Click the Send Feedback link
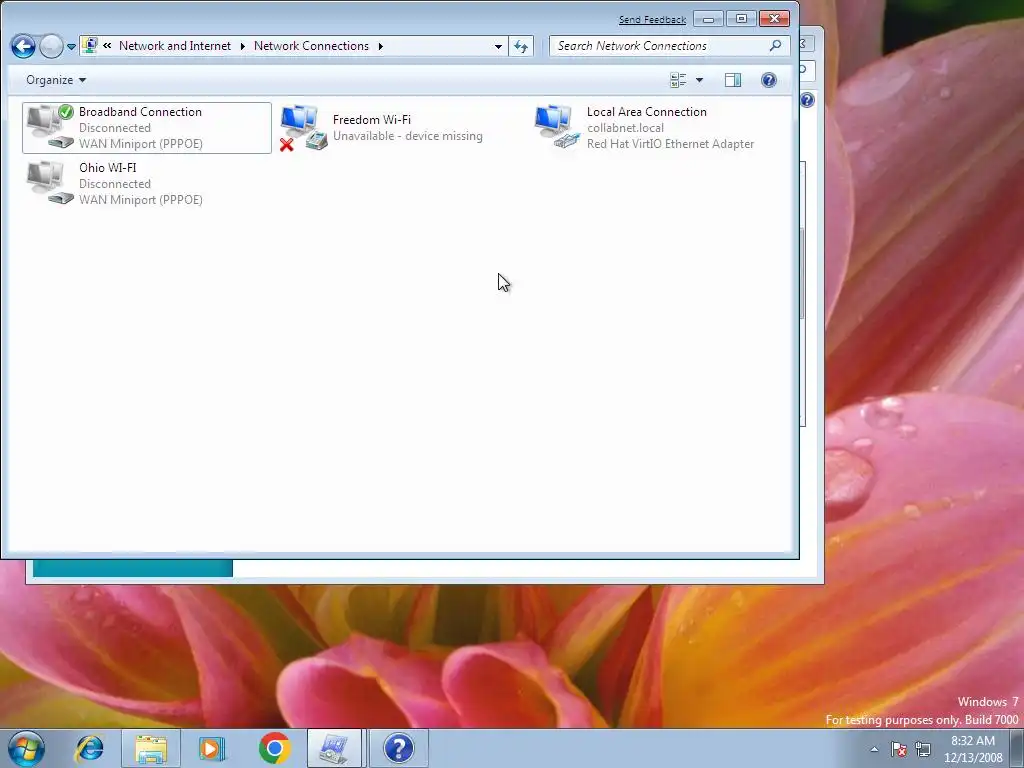 pos(652,20)
